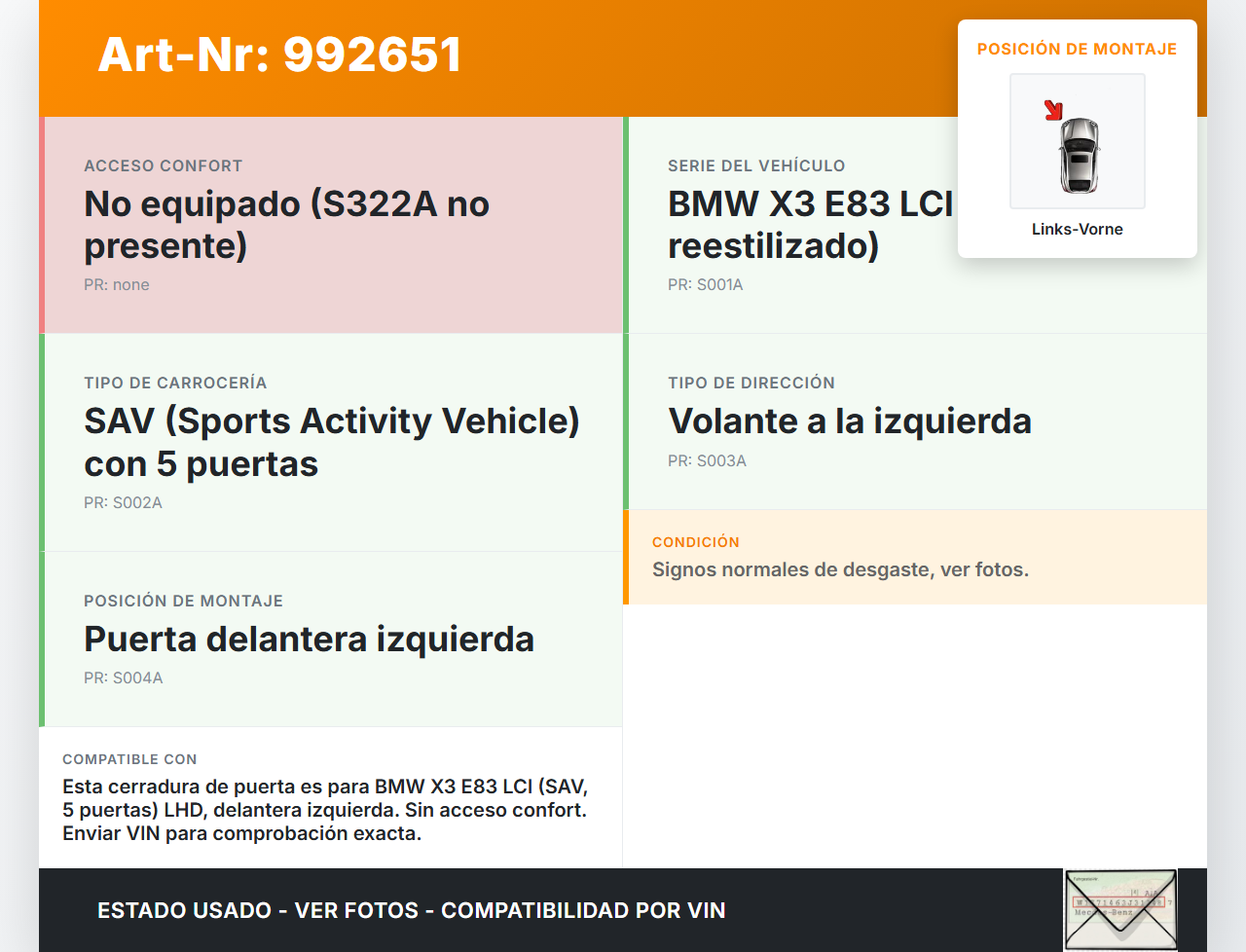Click the red arrow on the car diagram

tap(1053, 110)
